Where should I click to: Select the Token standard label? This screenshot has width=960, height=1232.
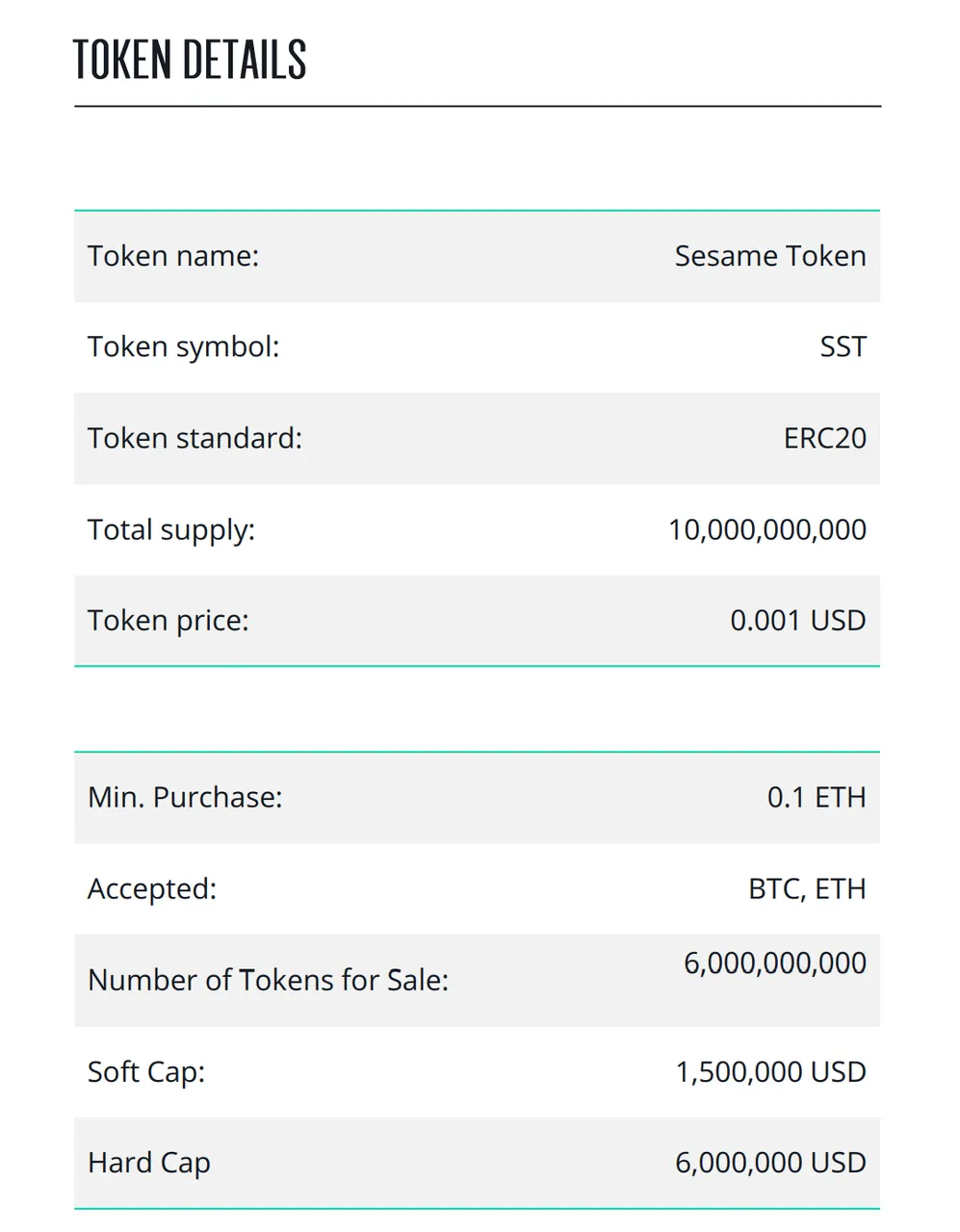click(195, 438)
